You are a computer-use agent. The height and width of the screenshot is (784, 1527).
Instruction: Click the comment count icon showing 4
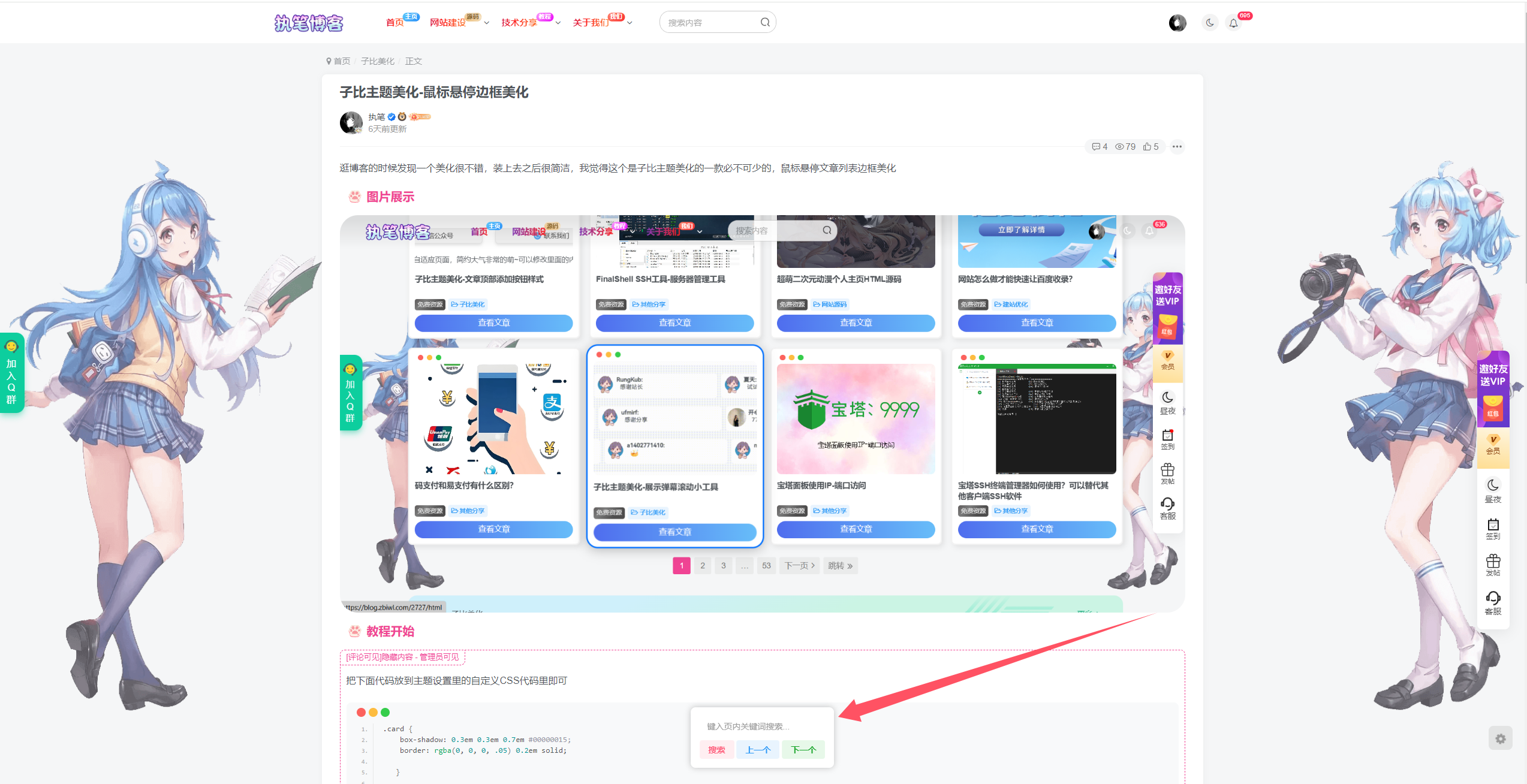tap(1100, 147)
